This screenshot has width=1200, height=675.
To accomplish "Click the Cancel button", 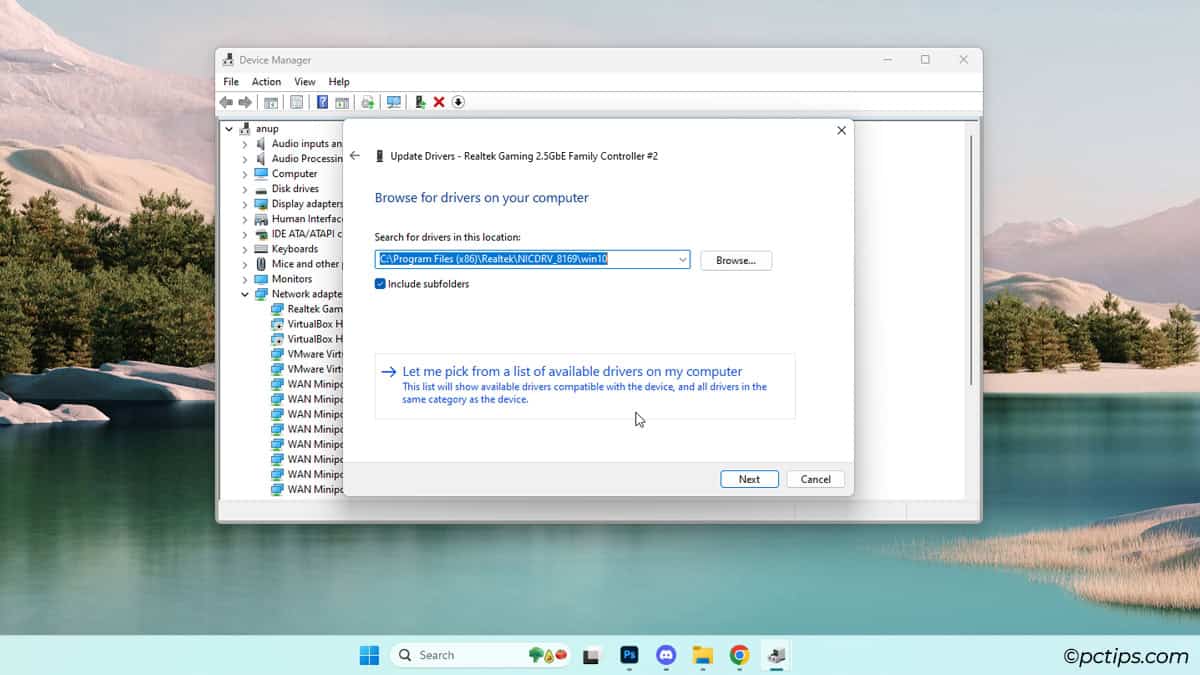I will [x=816, y=479].
